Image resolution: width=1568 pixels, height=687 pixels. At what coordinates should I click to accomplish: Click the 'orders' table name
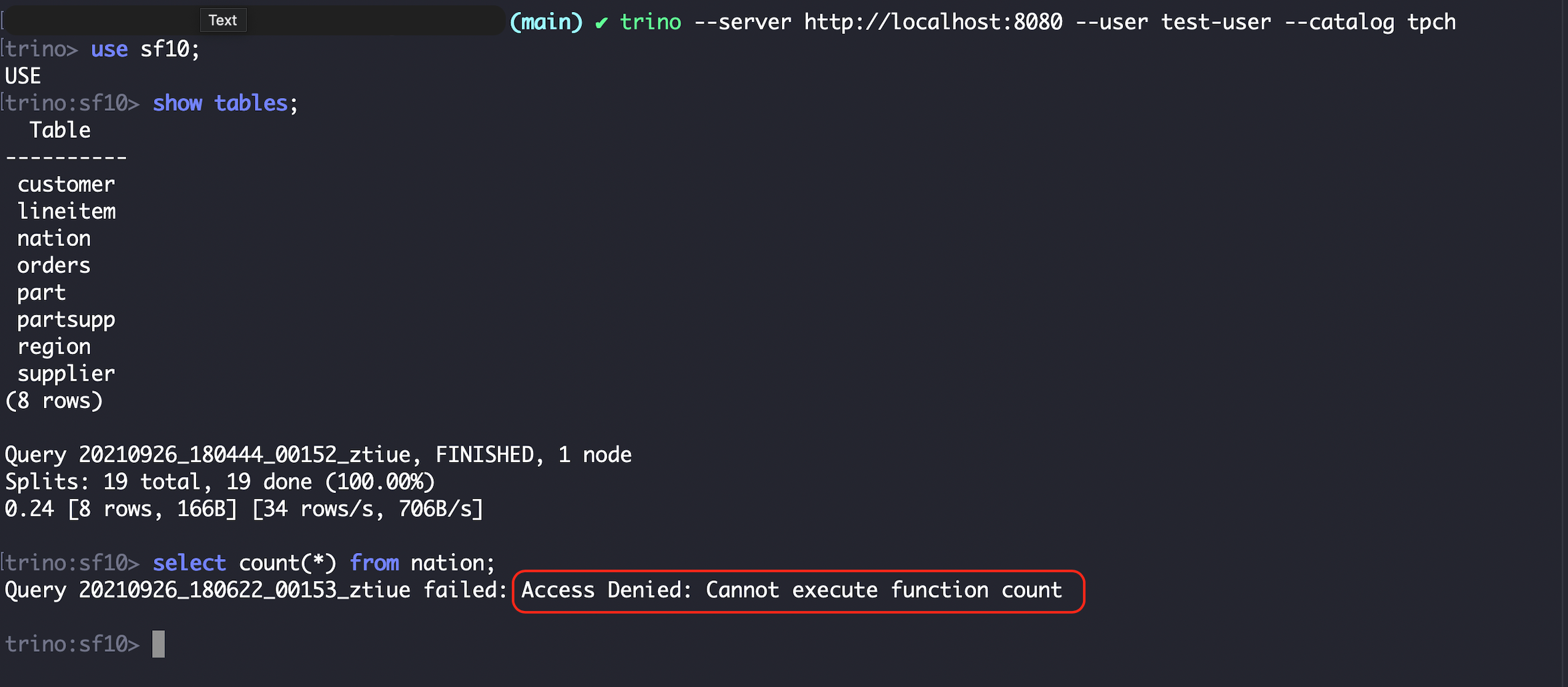(x=54, y=265)
